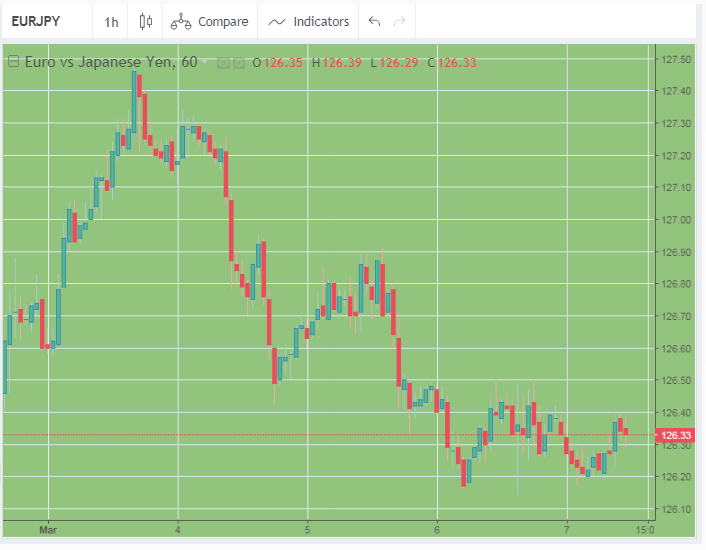706x550 pixels.
Task: Collapse the chart legend box
Action: point(13,62)
